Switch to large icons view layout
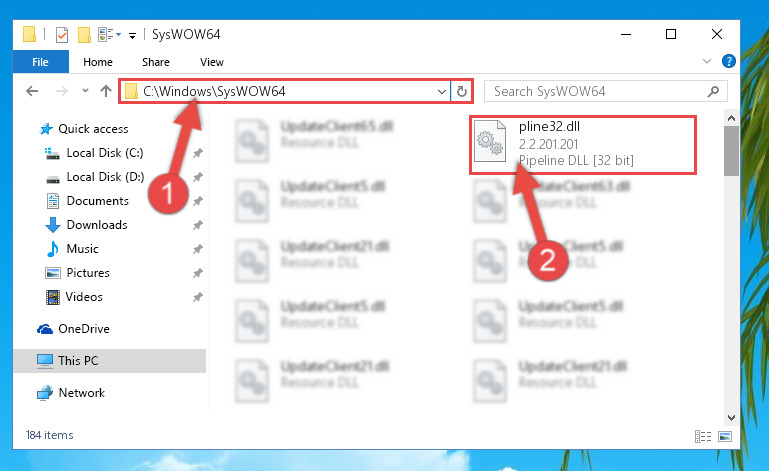Screen dimensions: 769x471 (725, 436)
